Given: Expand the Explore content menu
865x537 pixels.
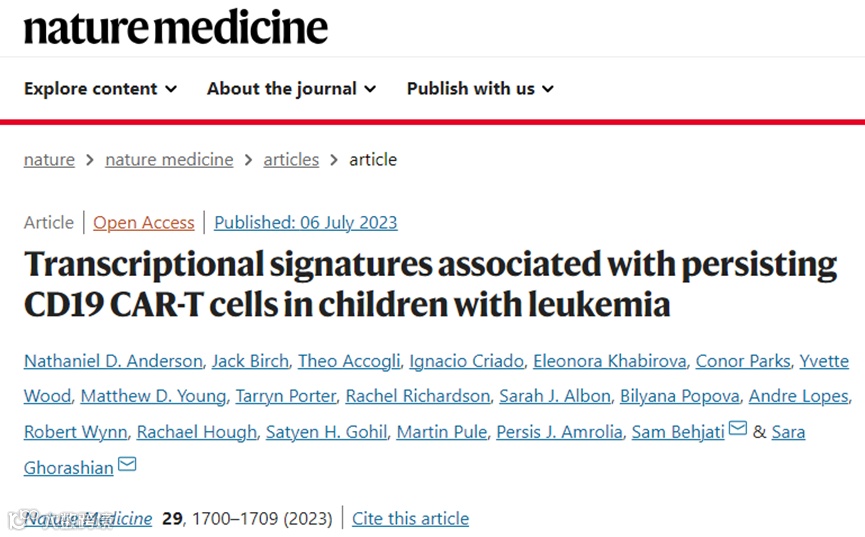Looking at the screenshot, I should 100,88.
